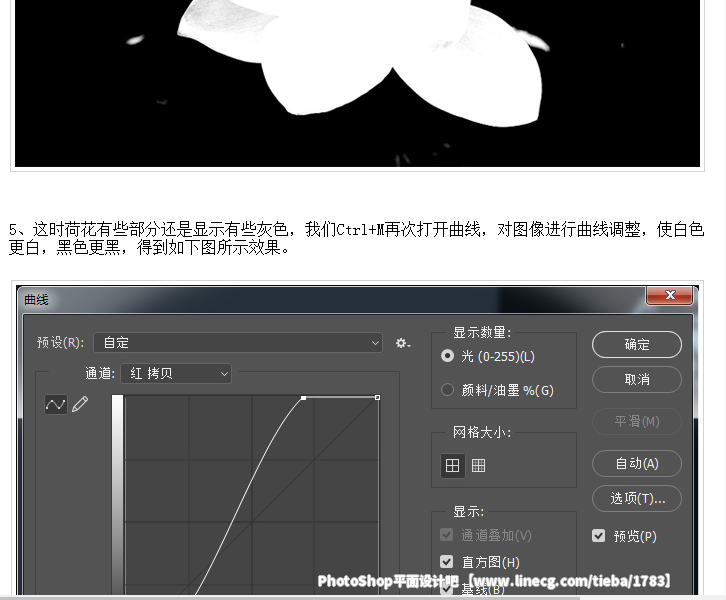Click the 显示数量 group label
Viewport: 726px width, 600px height.
click(482, 332)
